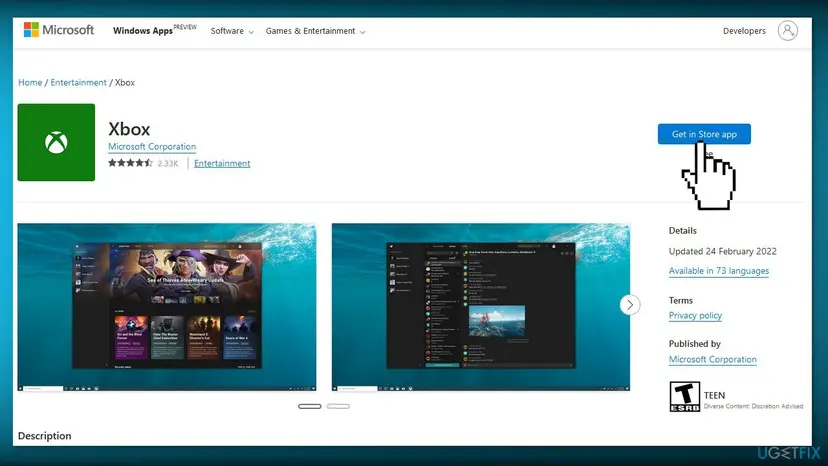View Available in 73 languages
Image resolution: width=828 pixels, height=466 pixels.
719,271
